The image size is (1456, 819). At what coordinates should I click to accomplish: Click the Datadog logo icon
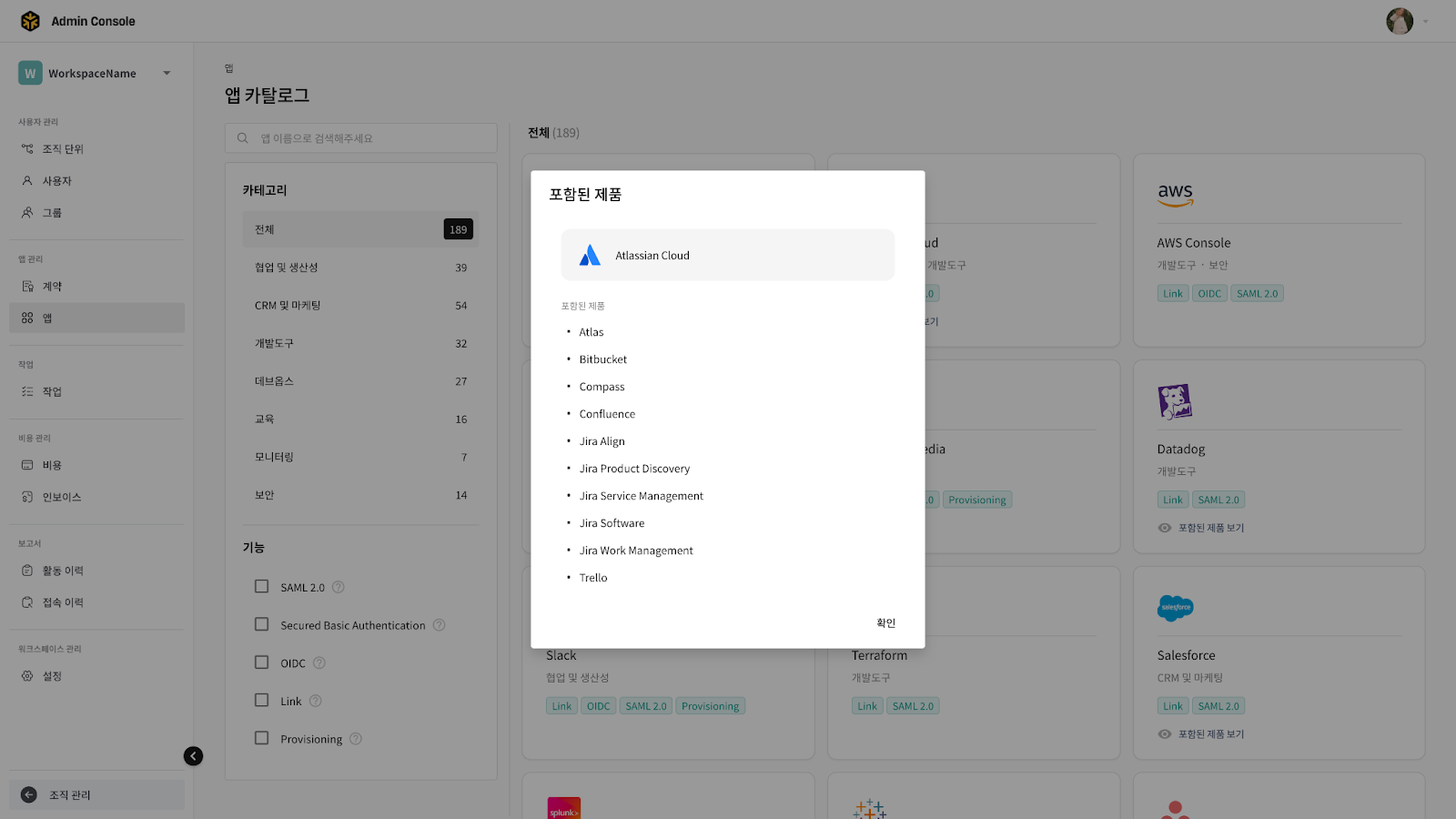[x=1175, y=401]
